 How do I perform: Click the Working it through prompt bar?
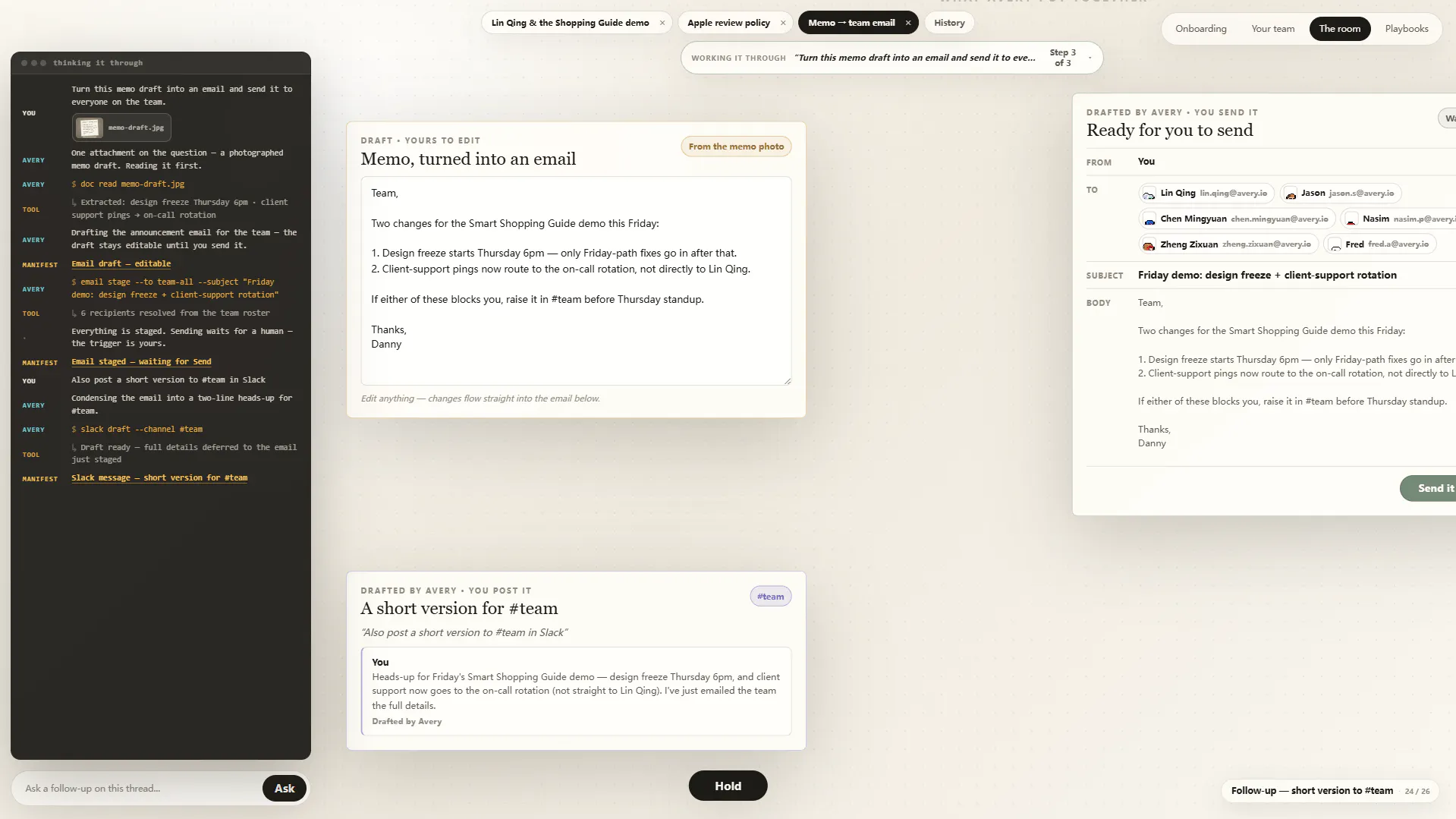click(x=892, y=58)
